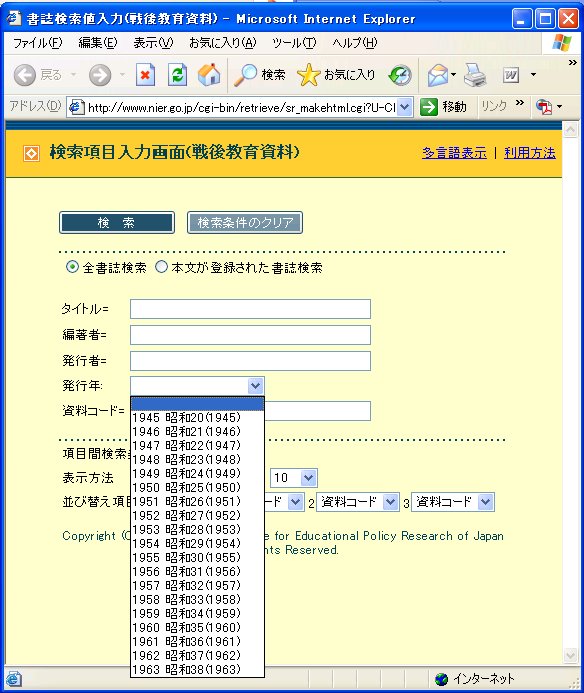The width and height of the screenshot is (584, 693).
Task: Click the IE icon in the status bar
Action: (x=13, y=678)
